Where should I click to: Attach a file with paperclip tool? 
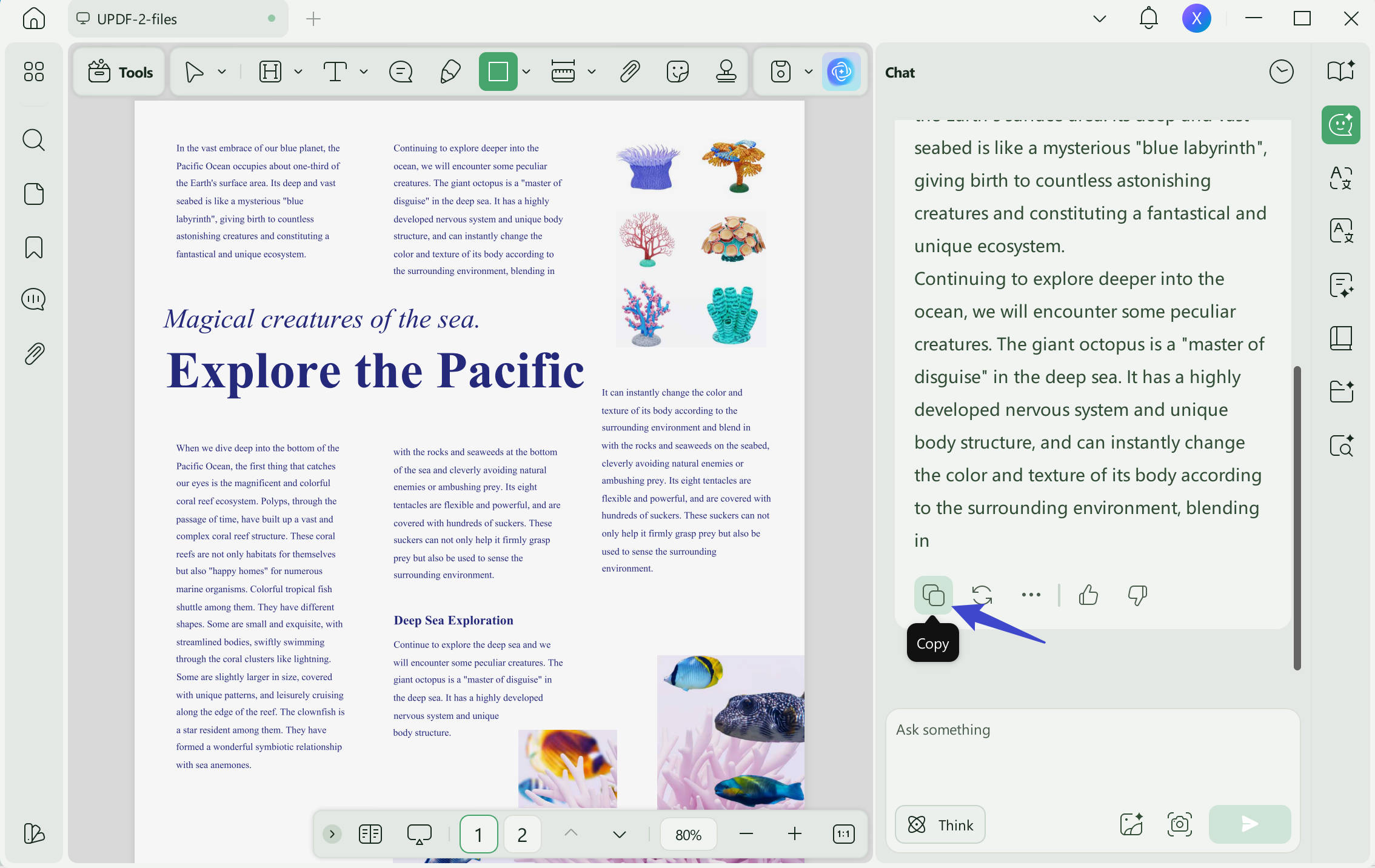630,72
